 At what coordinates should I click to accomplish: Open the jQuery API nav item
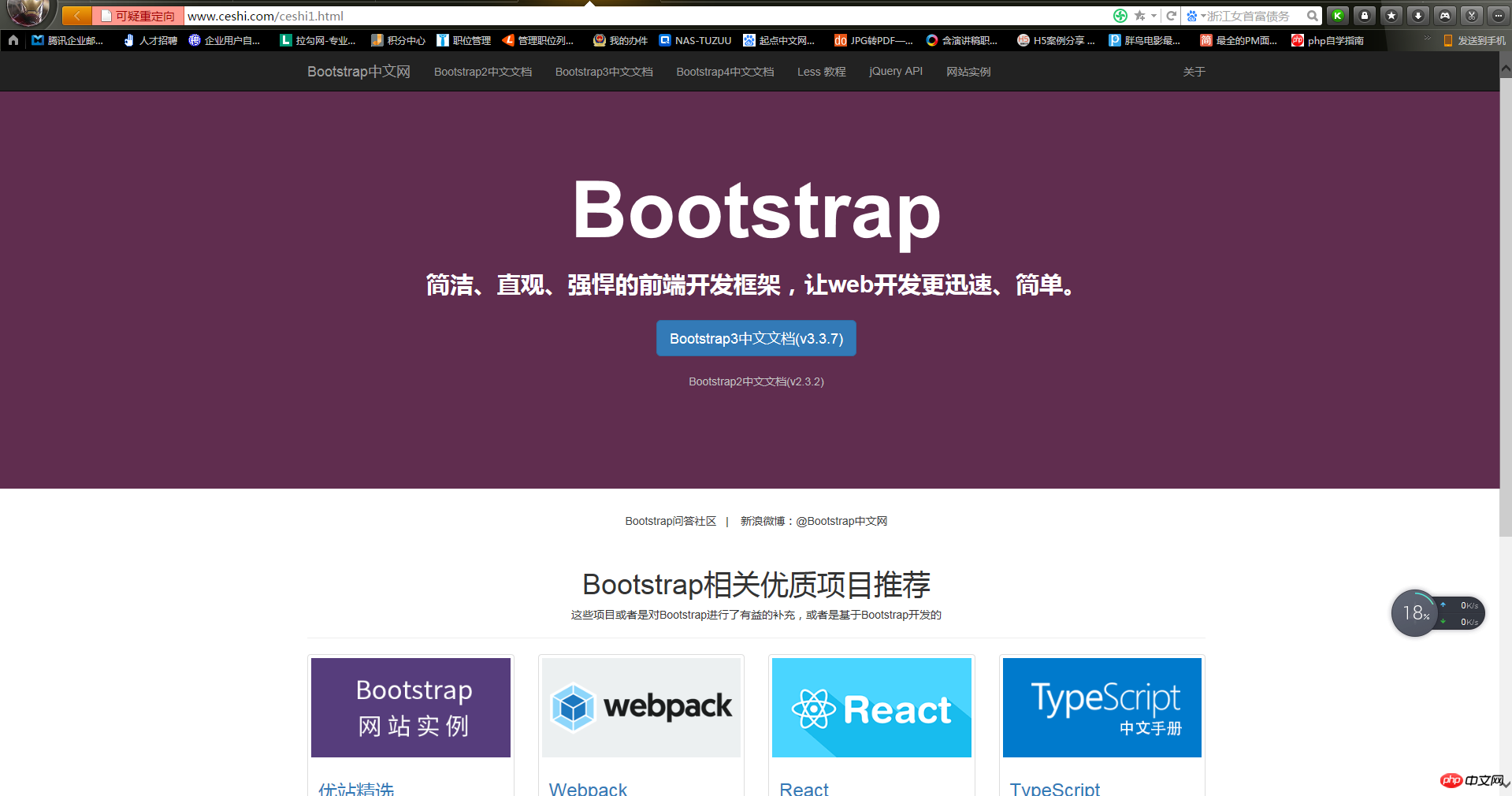point(896,71)
